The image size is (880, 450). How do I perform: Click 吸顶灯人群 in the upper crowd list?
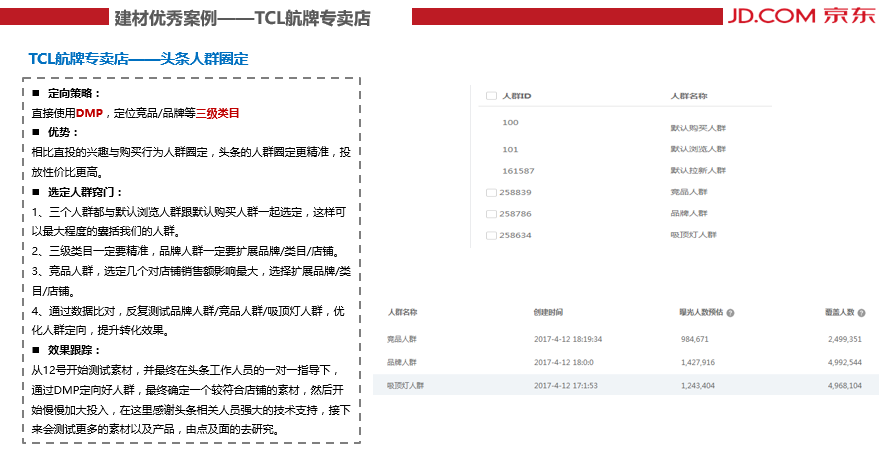pyautogui.click(x=694, y=235)
